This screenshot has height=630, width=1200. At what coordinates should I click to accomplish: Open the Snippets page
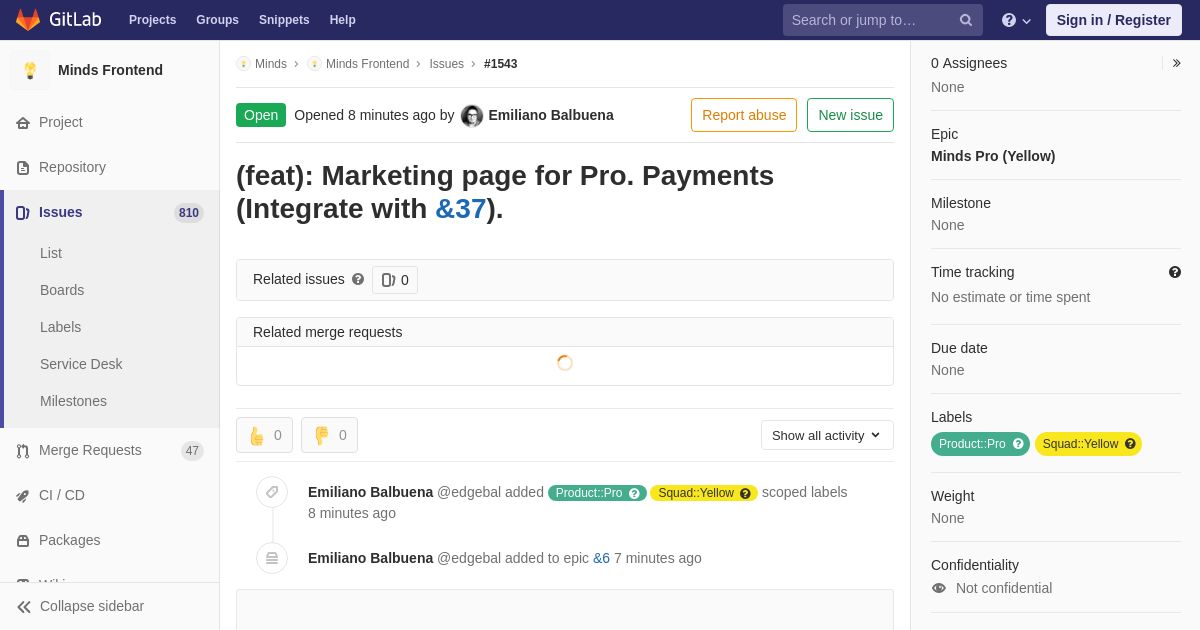(x=284, y=20)
